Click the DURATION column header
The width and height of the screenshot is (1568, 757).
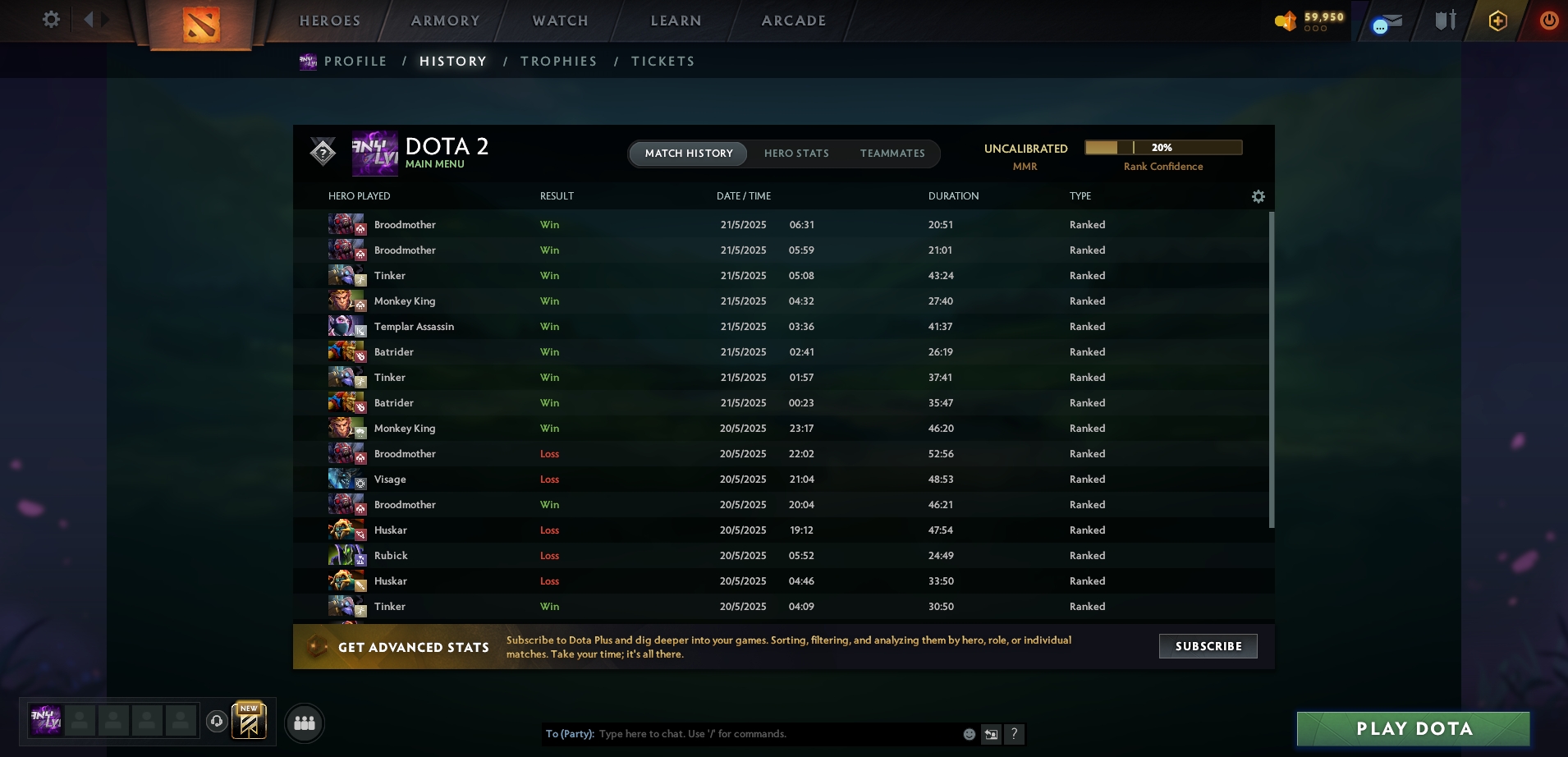click(x=953, y=196)
